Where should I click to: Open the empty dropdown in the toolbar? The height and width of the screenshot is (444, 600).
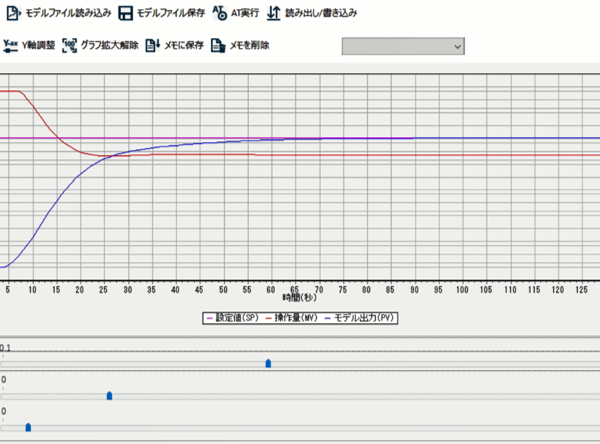tap(403, 46)
